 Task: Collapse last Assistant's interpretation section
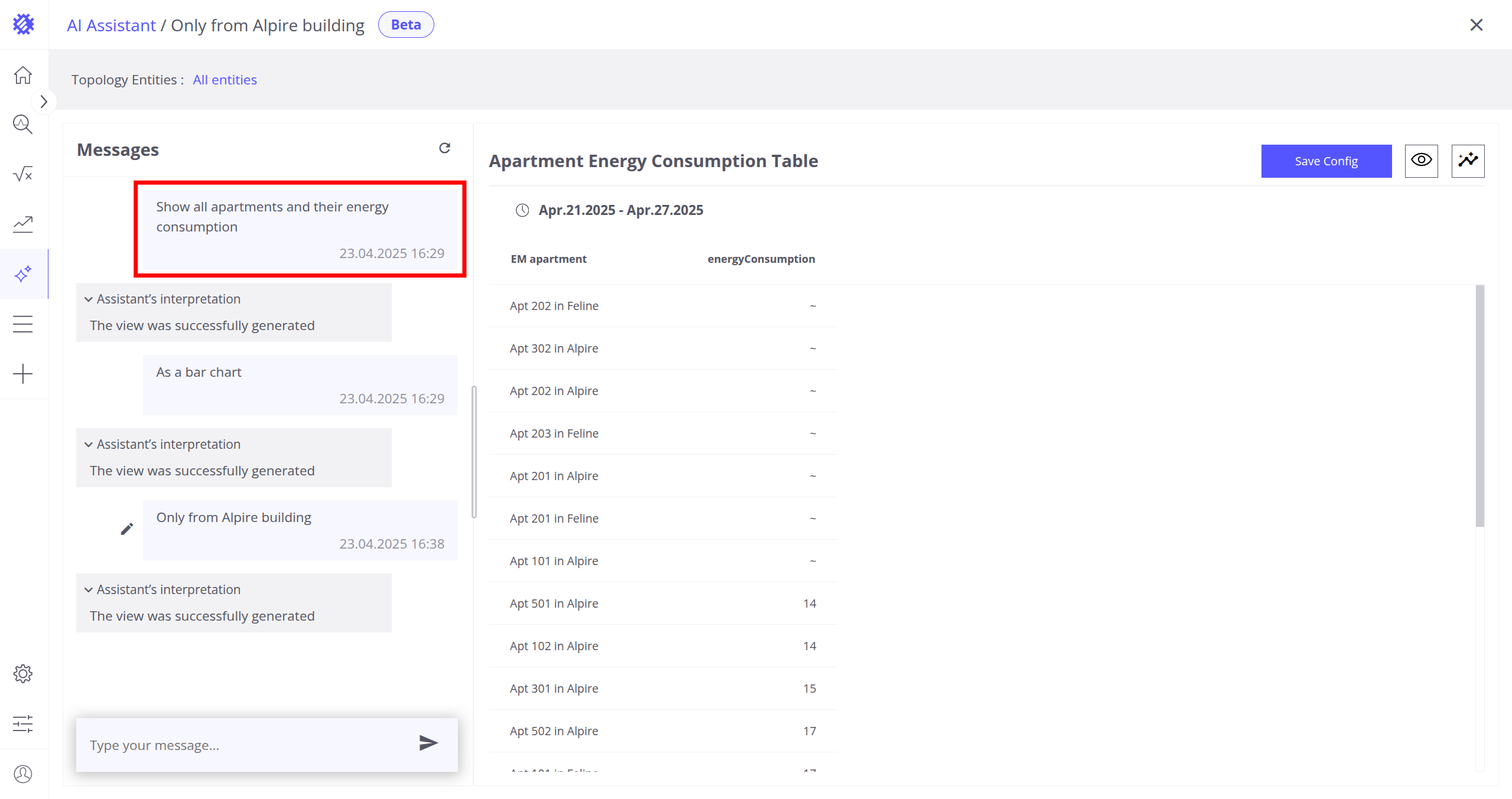pyautogui.click(x=89, y=590)
